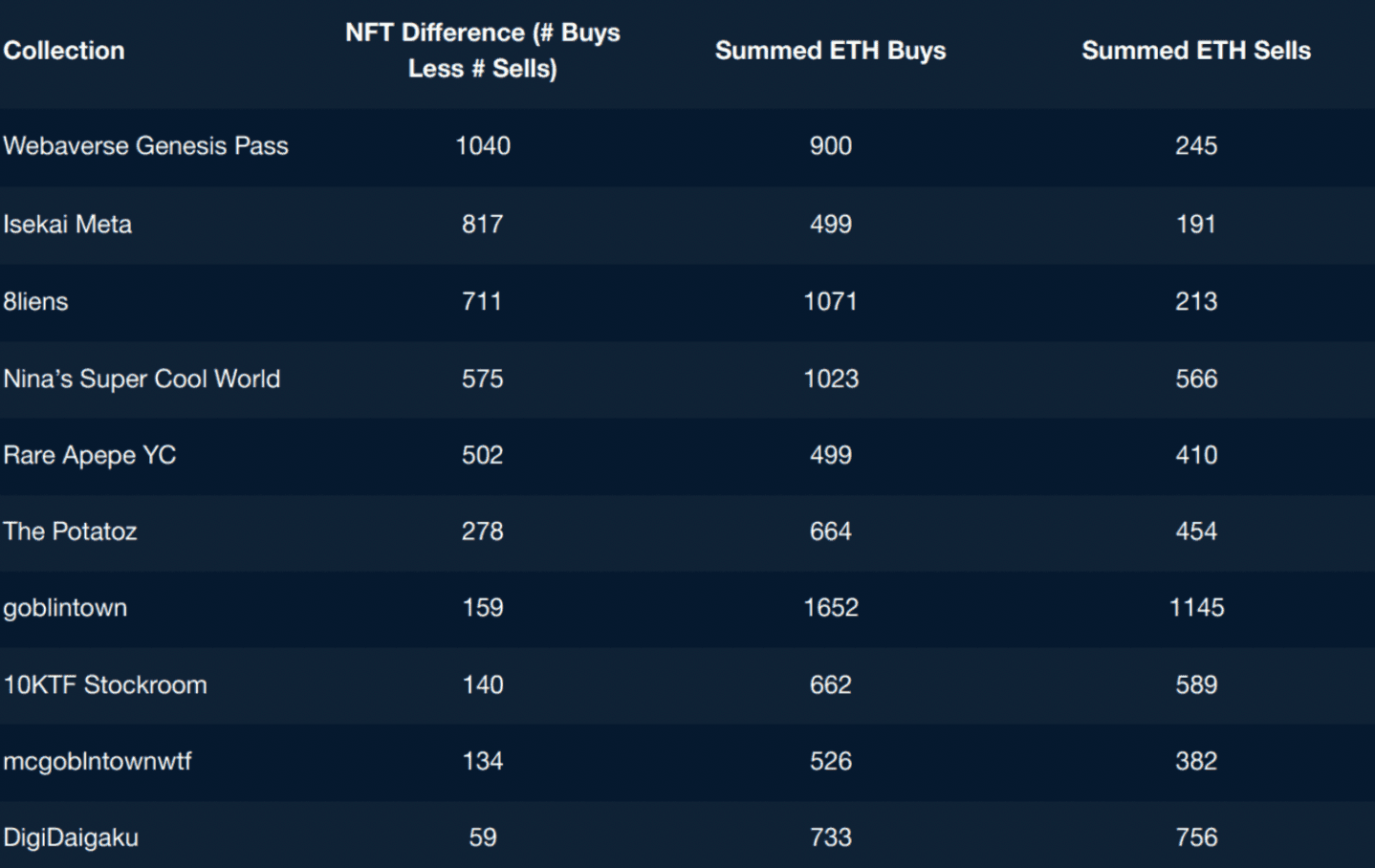Select Isekai Meta's 817 NFT difference value

(483, 225)
